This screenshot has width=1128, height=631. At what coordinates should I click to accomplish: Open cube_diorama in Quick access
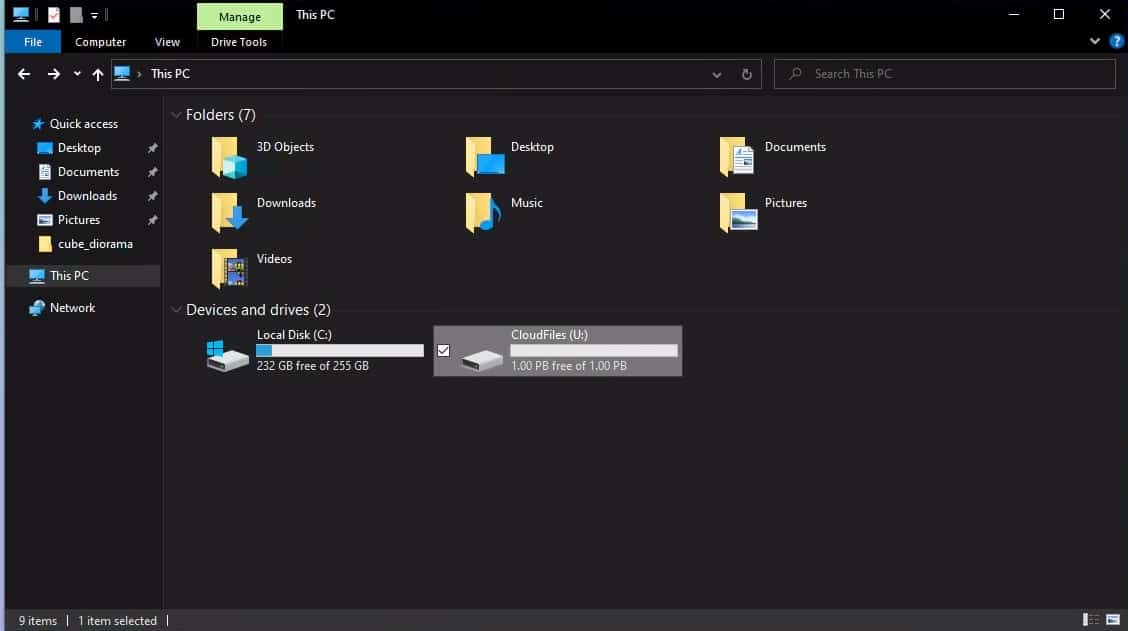click(x=94, y=244)
